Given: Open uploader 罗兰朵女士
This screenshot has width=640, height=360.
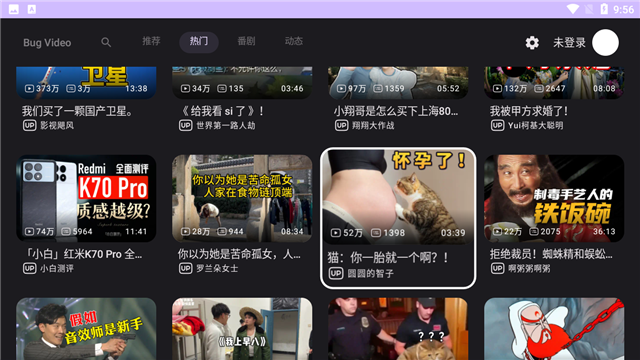Looking at the screenshot, I should click(x=217, y=269).
